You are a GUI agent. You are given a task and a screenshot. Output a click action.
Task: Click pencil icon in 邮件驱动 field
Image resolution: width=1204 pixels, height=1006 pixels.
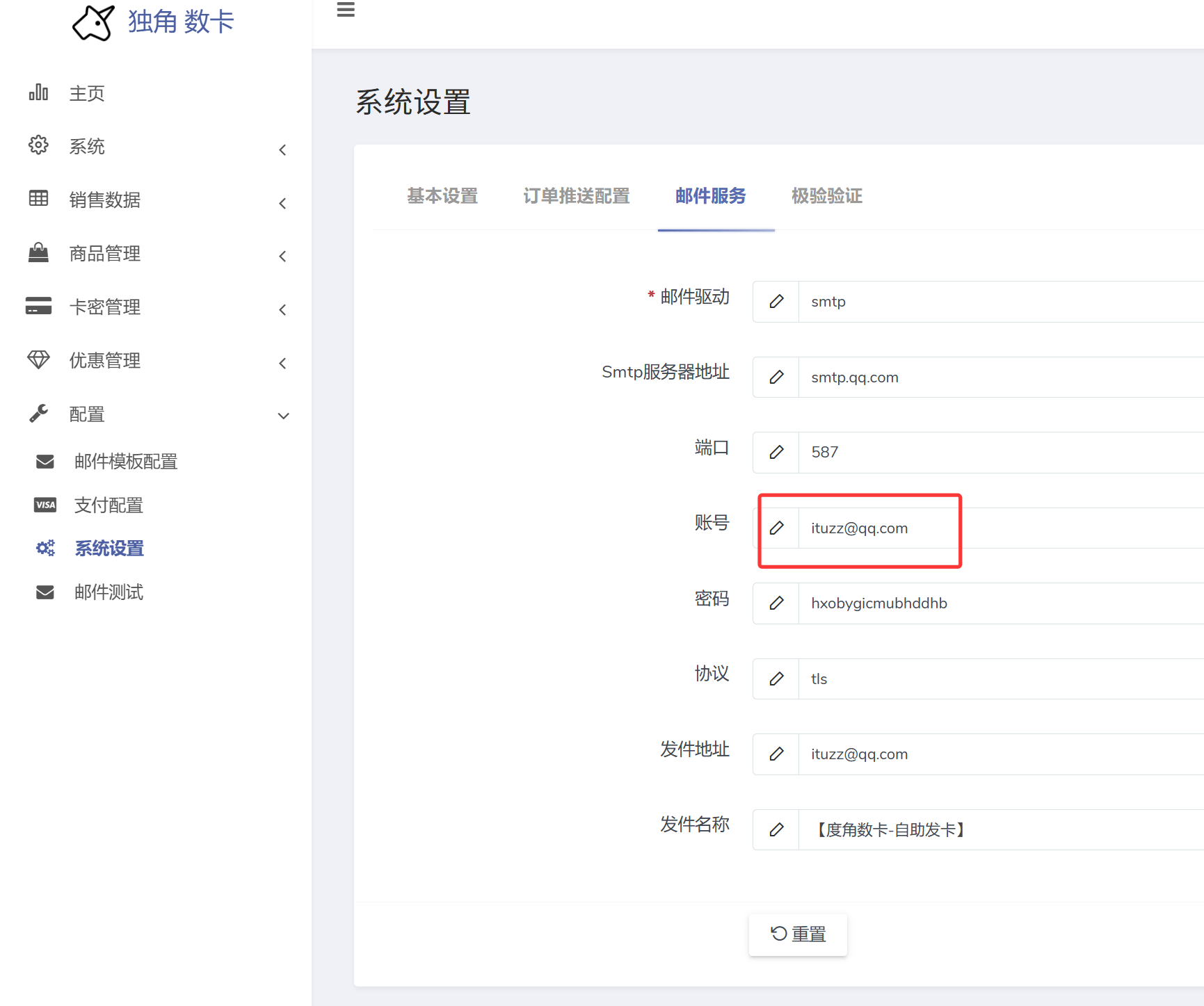tap(776, 302)
